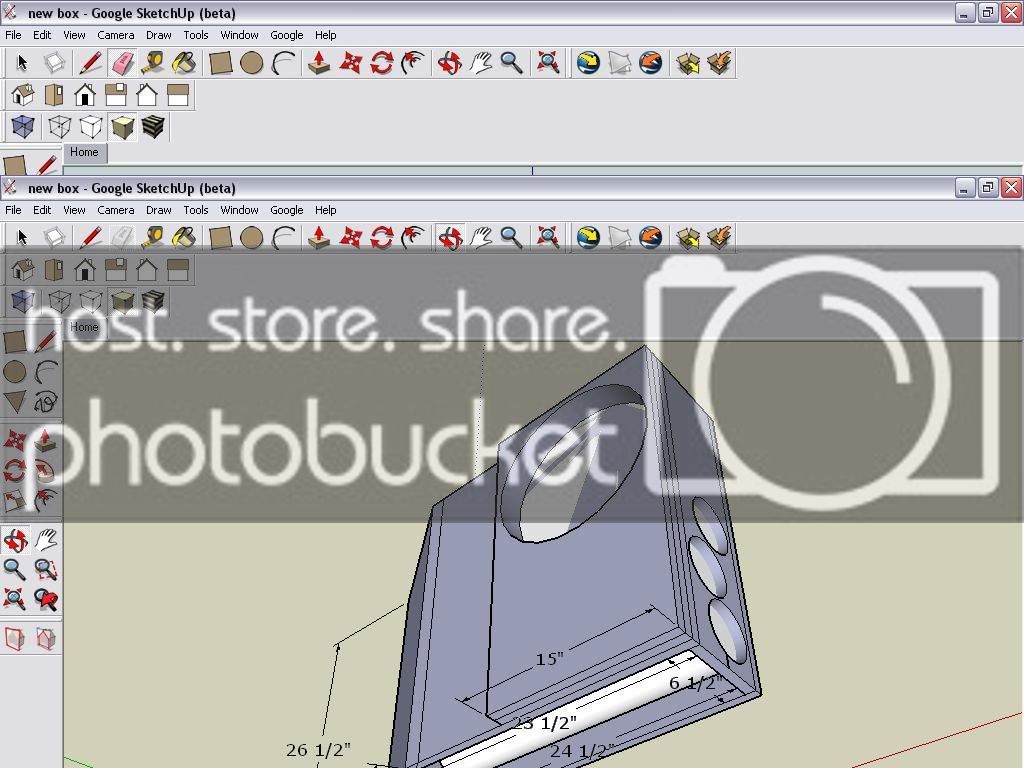Enable X-Ray face style in upper window
This screenshot has height=768, width=1024.
[x=23, y=126]
